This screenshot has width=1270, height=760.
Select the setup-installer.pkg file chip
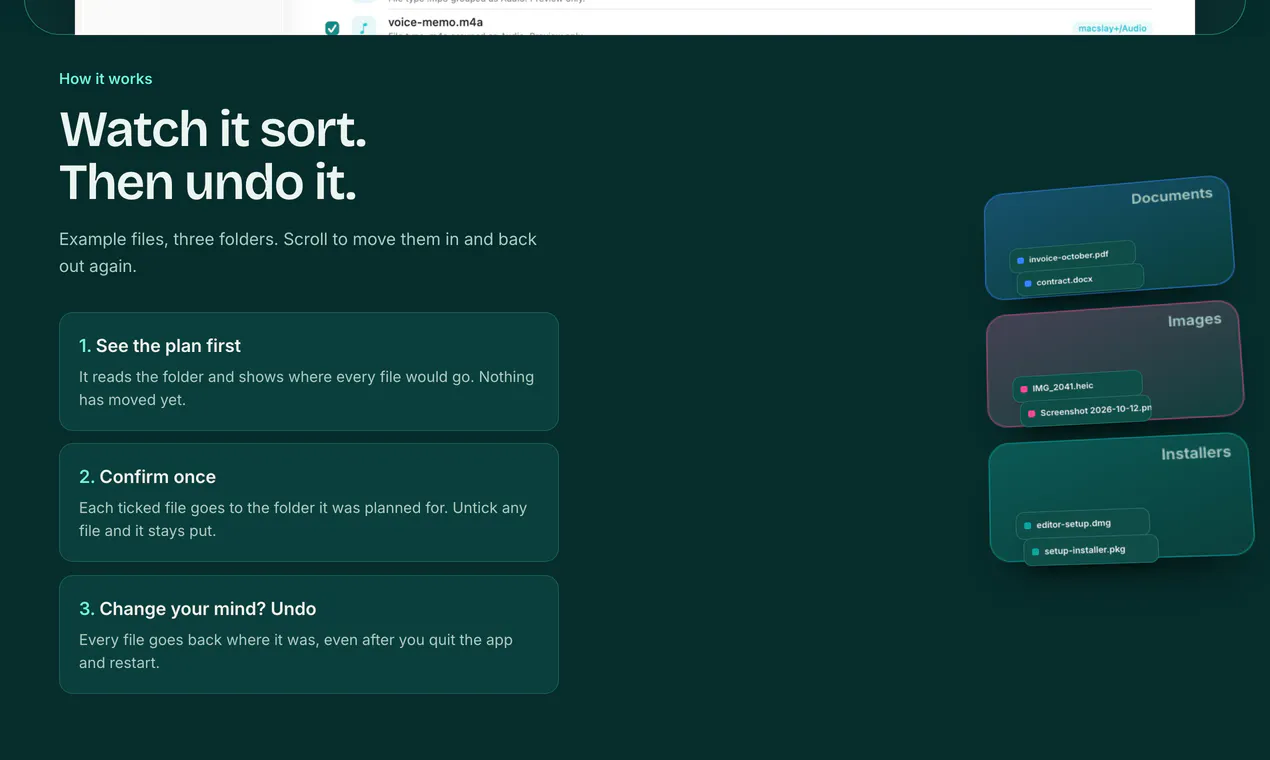point(1091,550)
